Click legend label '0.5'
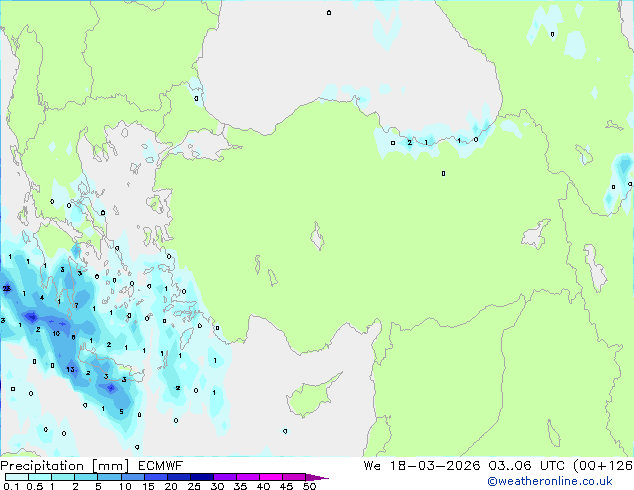The width and height of the screenshot is (634, 490). pos(35,486)
